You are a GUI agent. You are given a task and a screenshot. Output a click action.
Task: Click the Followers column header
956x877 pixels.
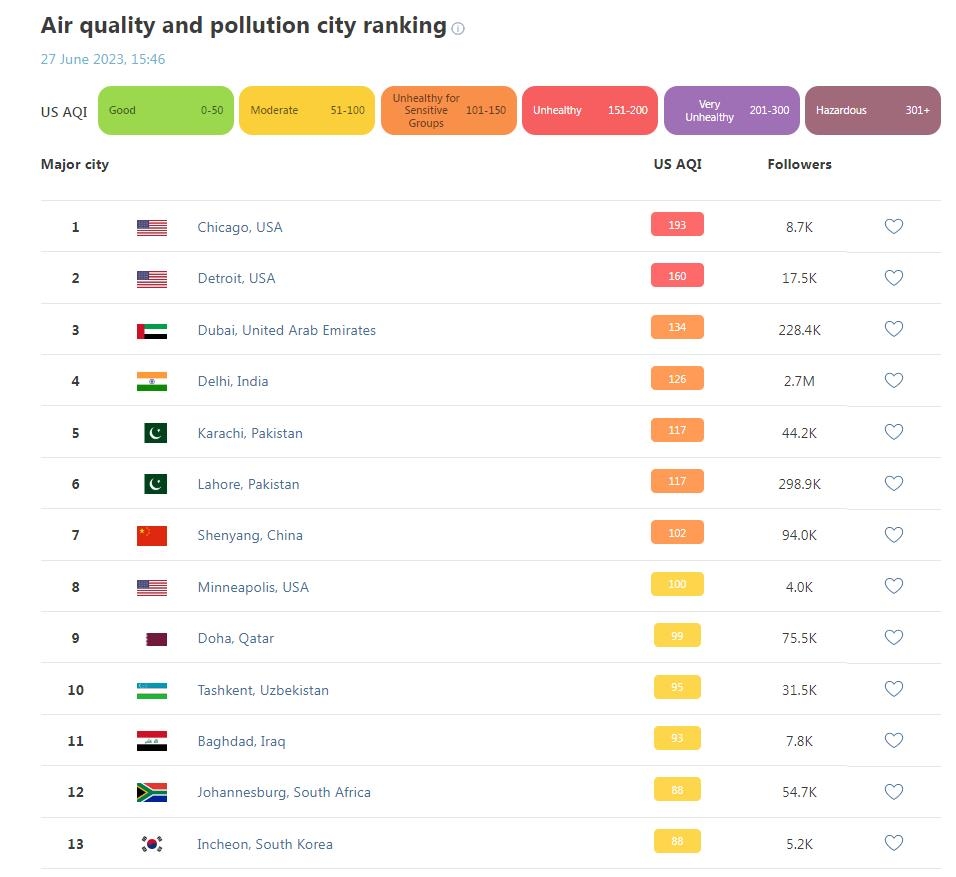[799, 165]
